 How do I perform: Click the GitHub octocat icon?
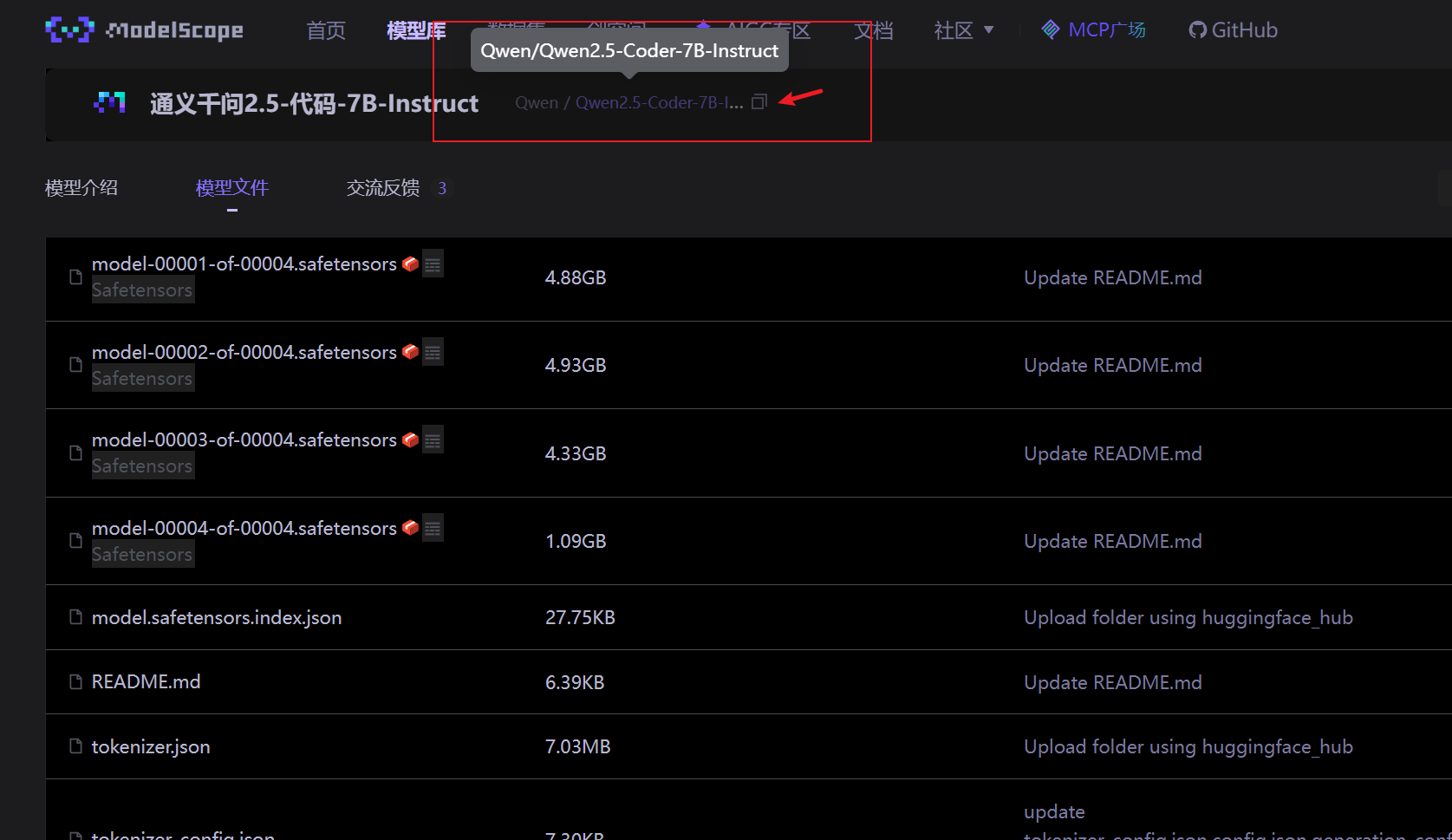1197,30
